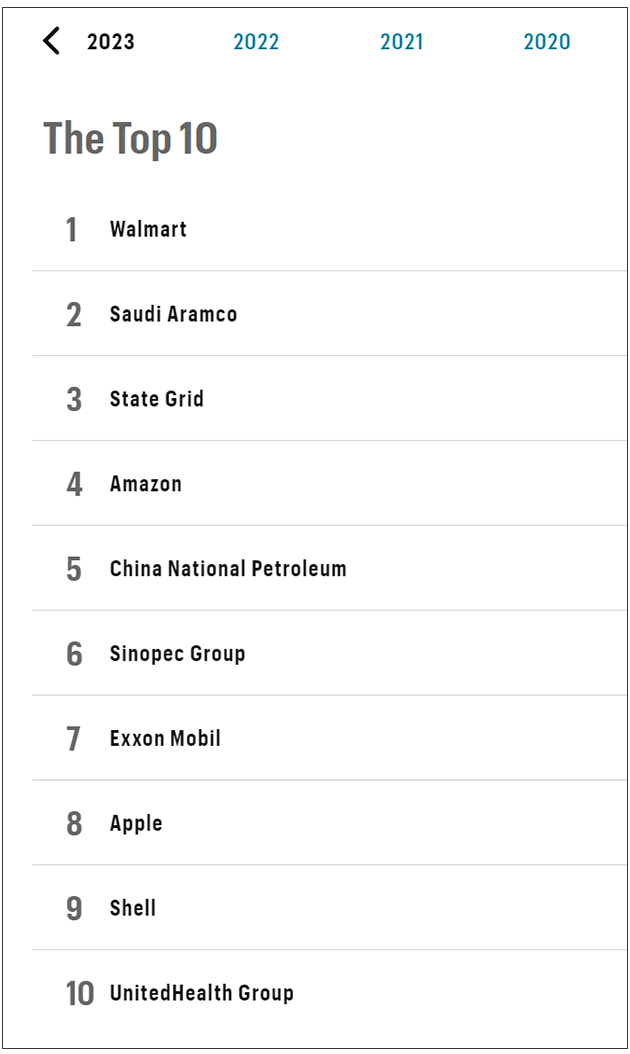Switch to the 2022 tab
630x1054 pixels.
pyautogui.click(x=256, y=42)
